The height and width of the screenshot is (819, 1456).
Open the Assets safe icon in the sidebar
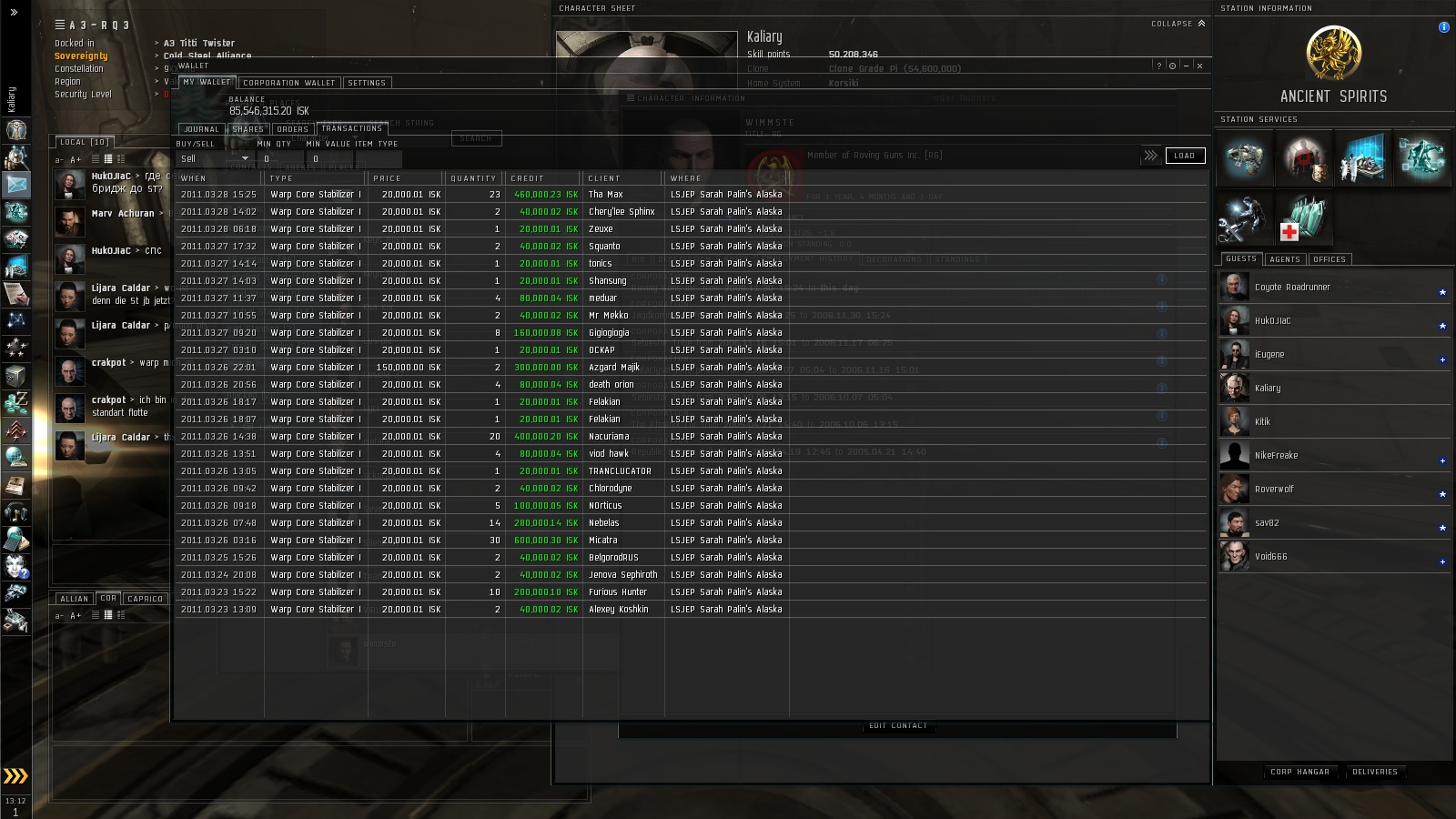[x=15, y=375]
